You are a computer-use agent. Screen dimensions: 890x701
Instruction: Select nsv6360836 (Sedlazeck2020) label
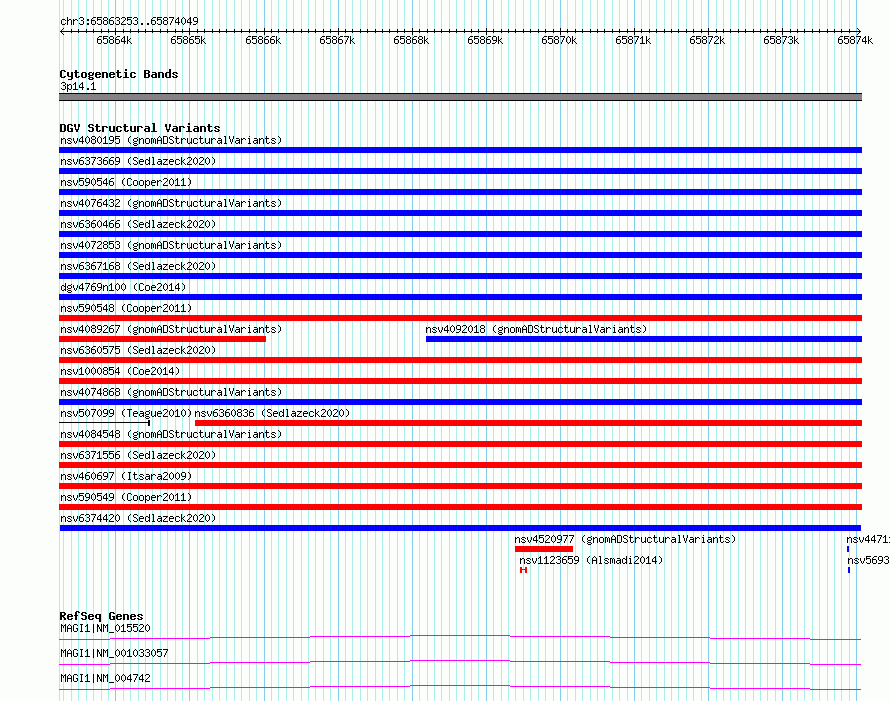pos(272,413)
